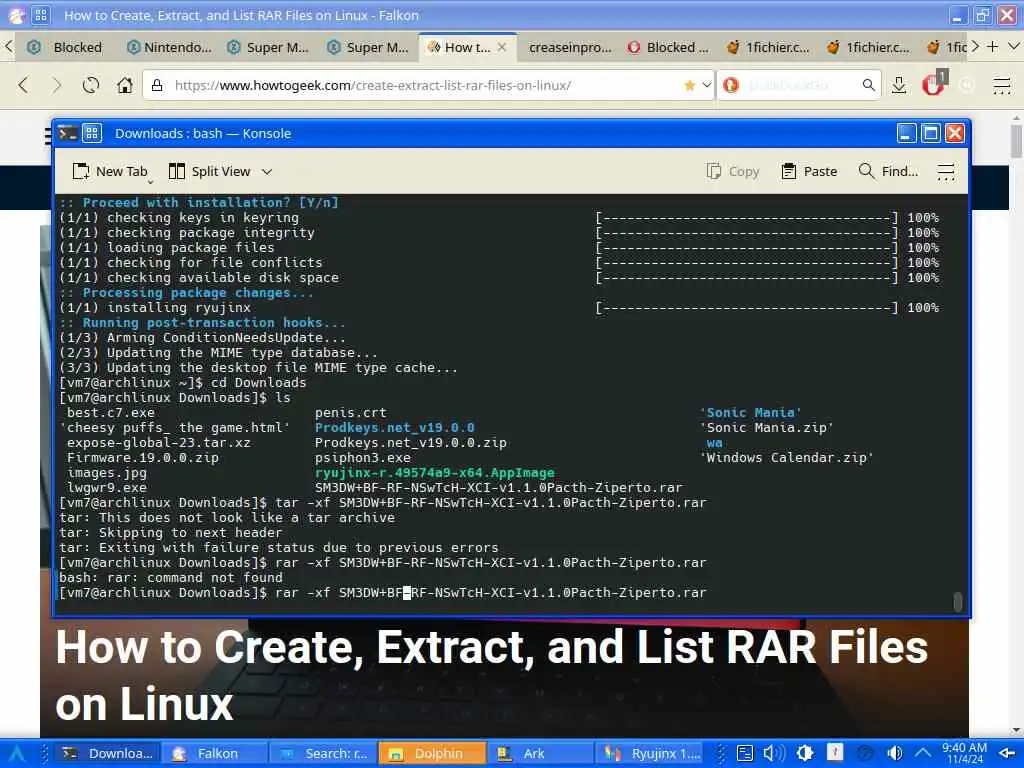Click 'Prodkeys.net_v19.0.0' directory name in terminal
This screenshot has height=768, width=1024.
point(394,428)
